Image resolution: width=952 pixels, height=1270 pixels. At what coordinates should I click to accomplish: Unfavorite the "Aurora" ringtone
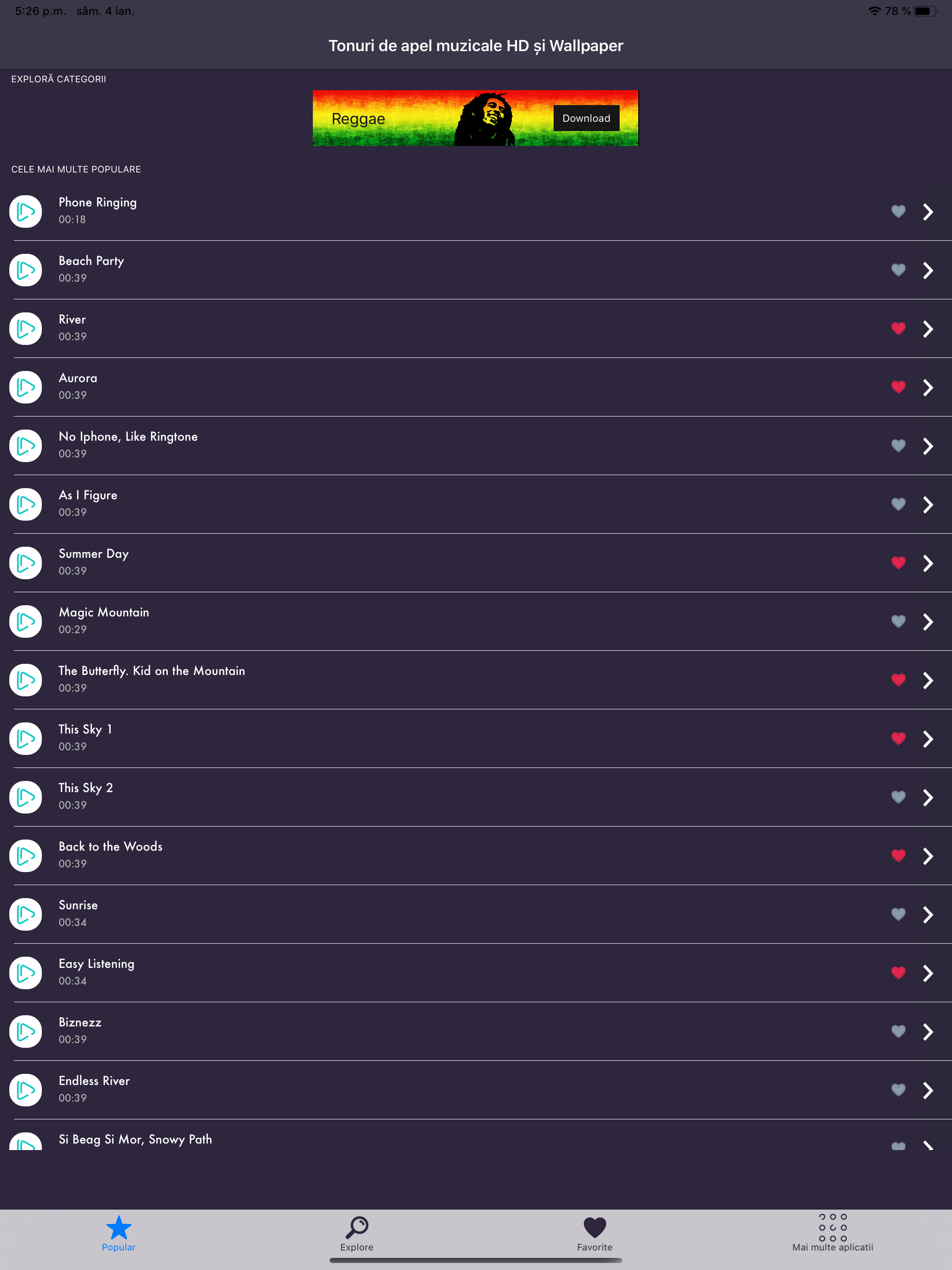click(898, 386)
